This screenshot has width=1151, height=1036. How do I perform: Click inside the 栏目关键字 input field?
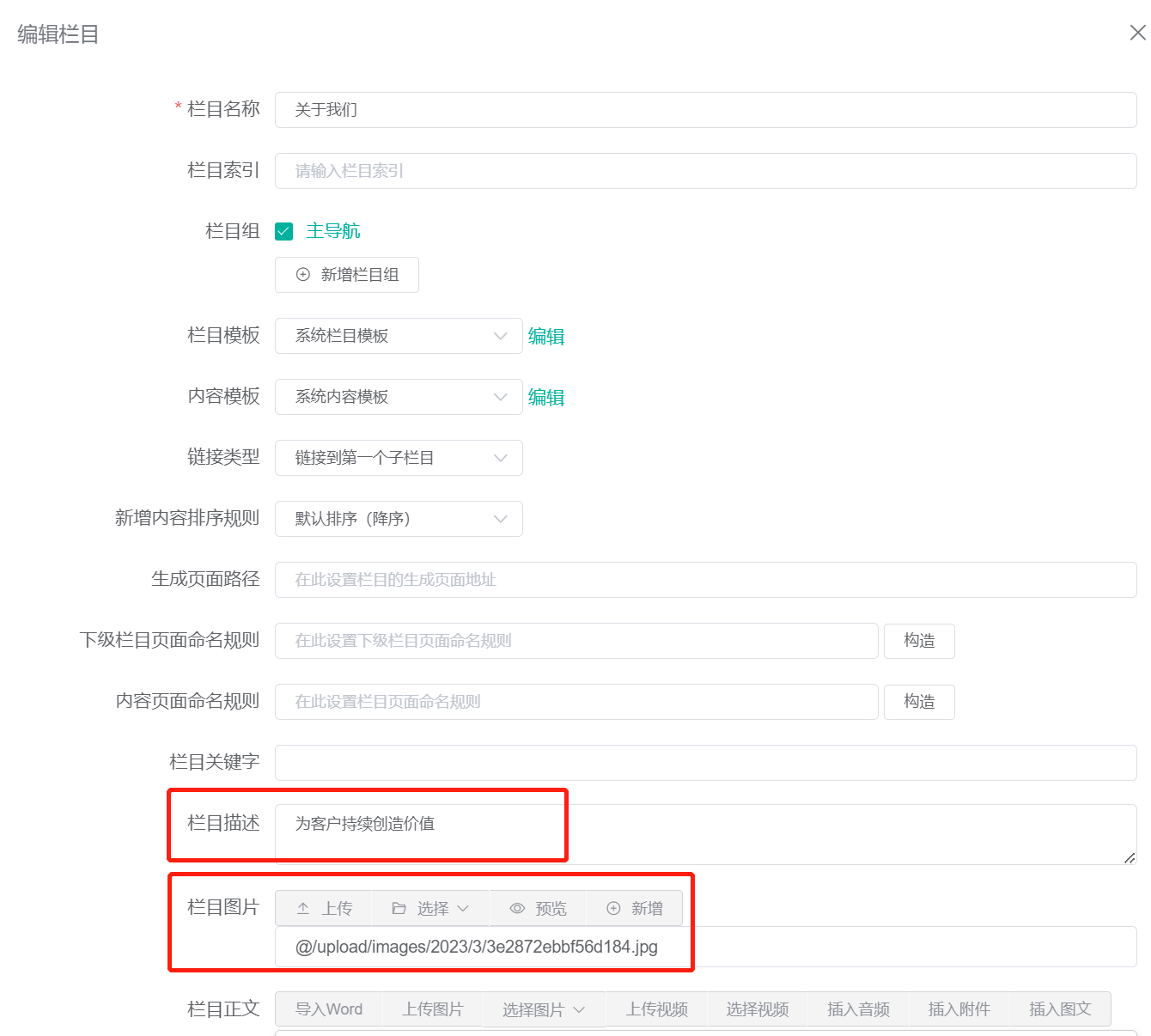tap(601, 762)
